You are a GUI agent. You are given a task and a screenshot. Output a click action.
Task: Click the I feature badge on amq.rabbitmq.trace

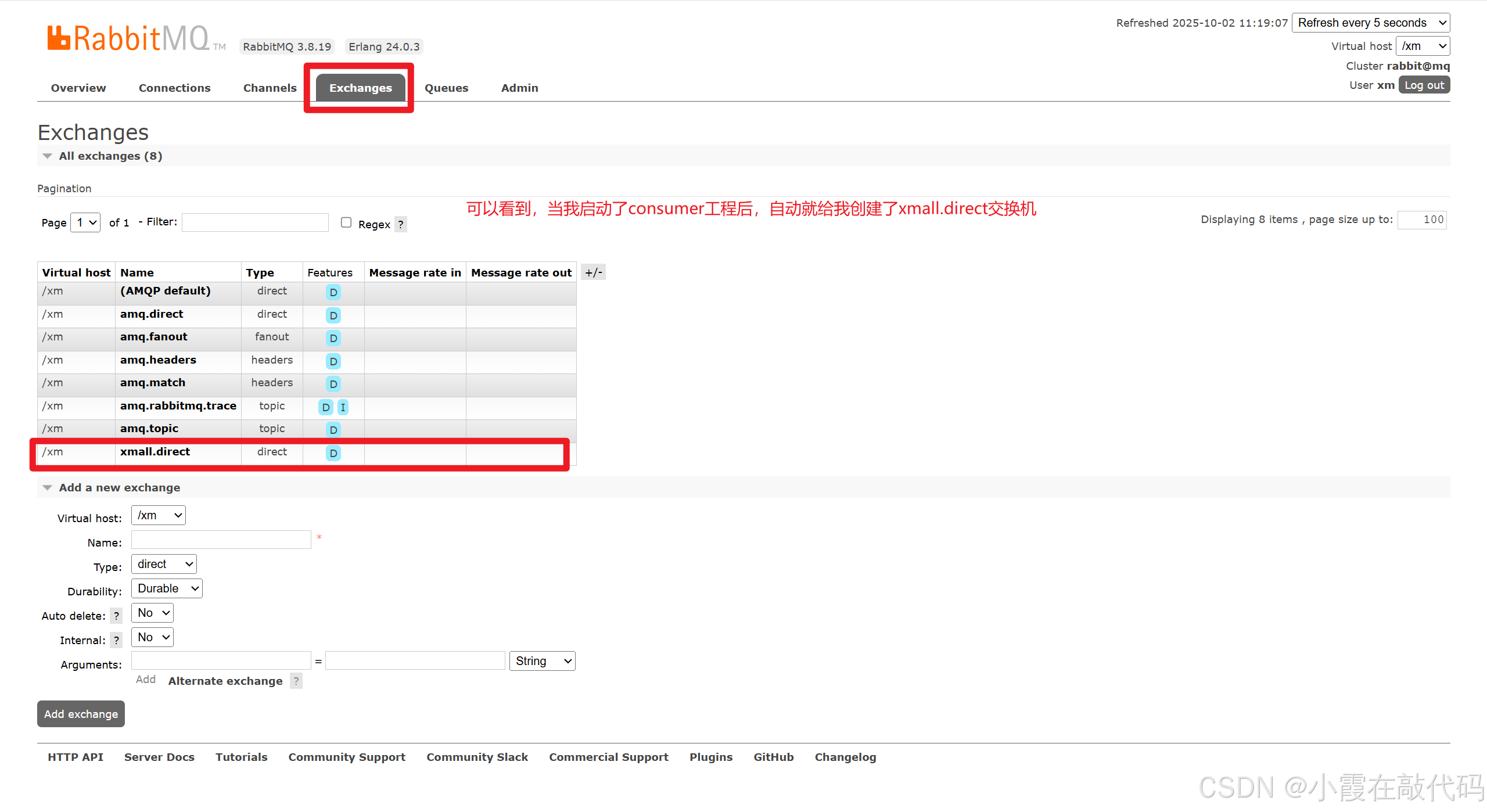click(x=343, y=407)
